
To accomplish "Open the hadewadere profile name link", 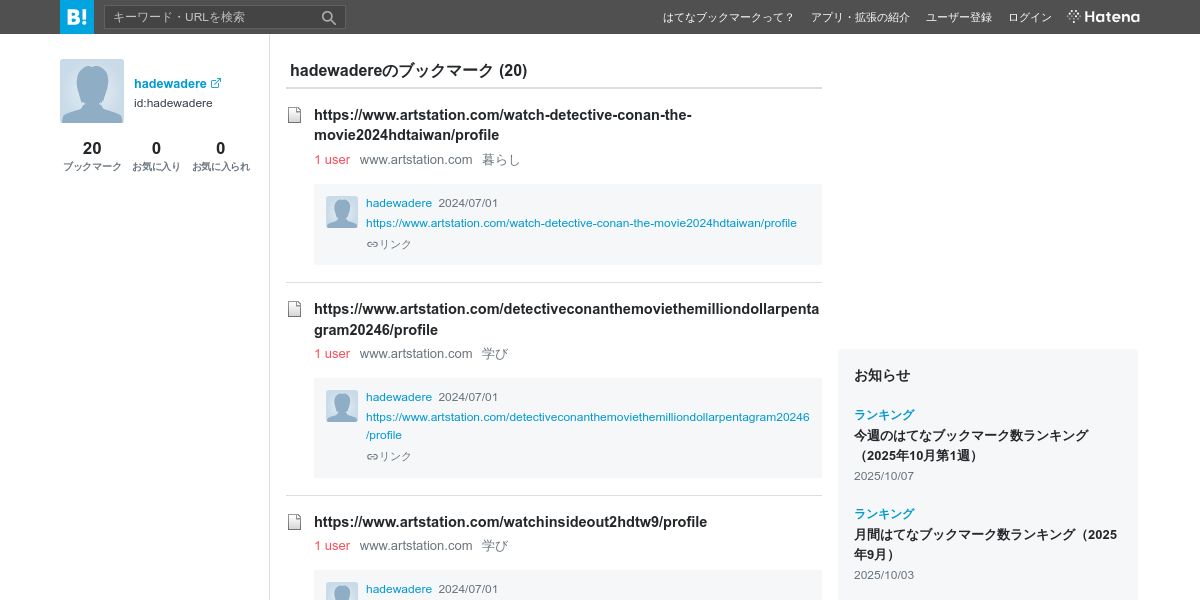I will pos(170,84).
